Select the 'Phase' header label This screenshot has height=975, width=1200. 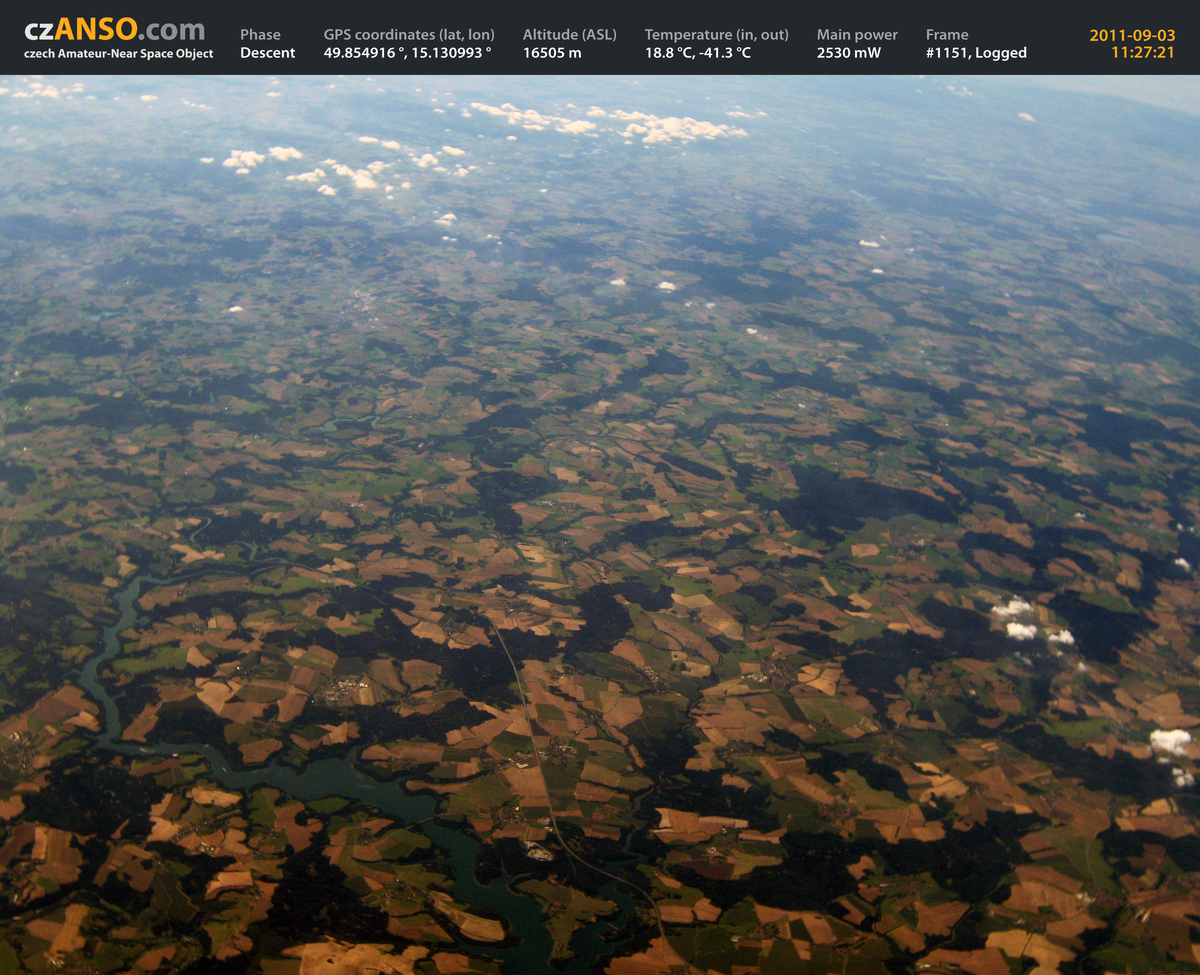[x=260, y=35]
